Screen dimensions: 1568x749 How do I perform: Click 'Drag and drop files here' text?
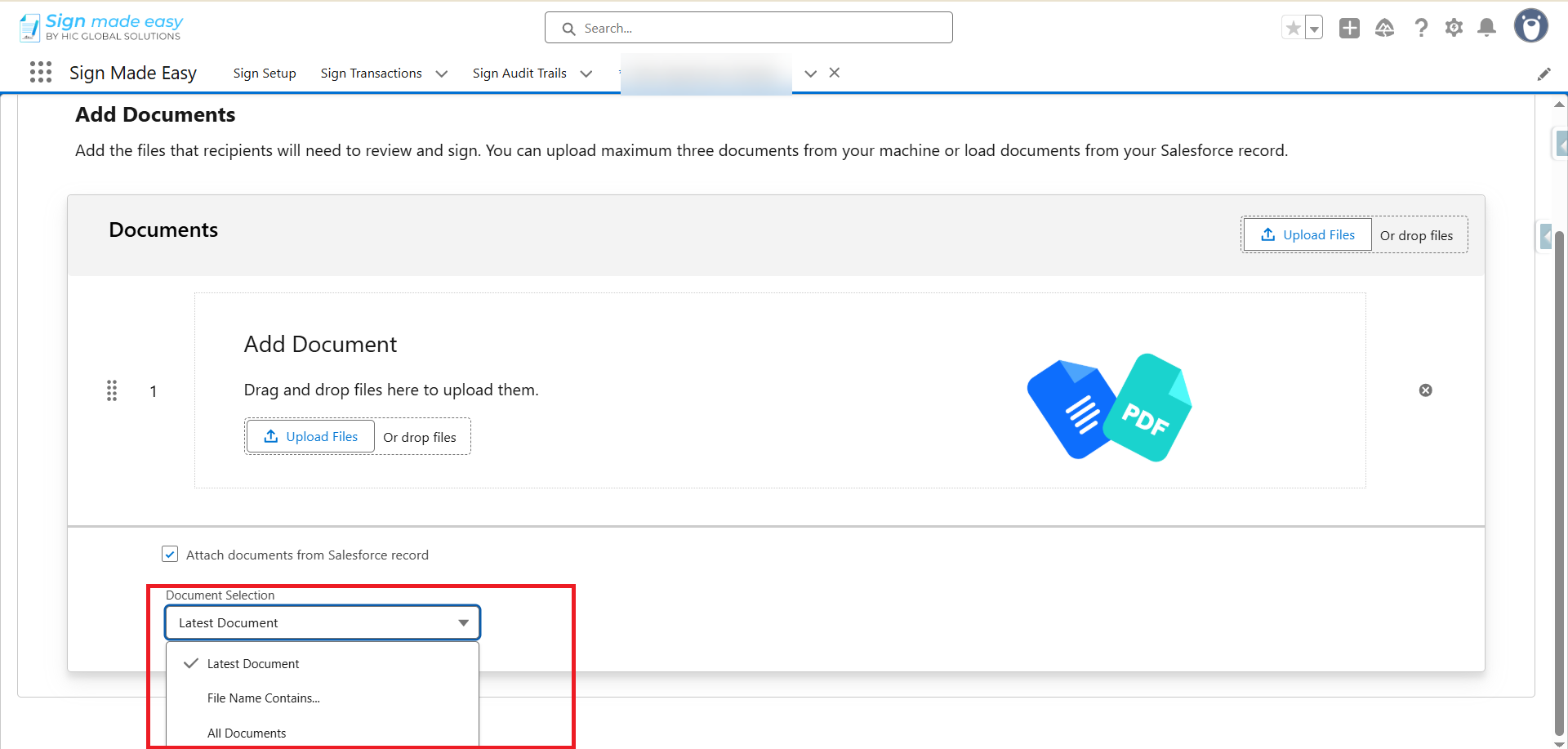tap(391, 390)
